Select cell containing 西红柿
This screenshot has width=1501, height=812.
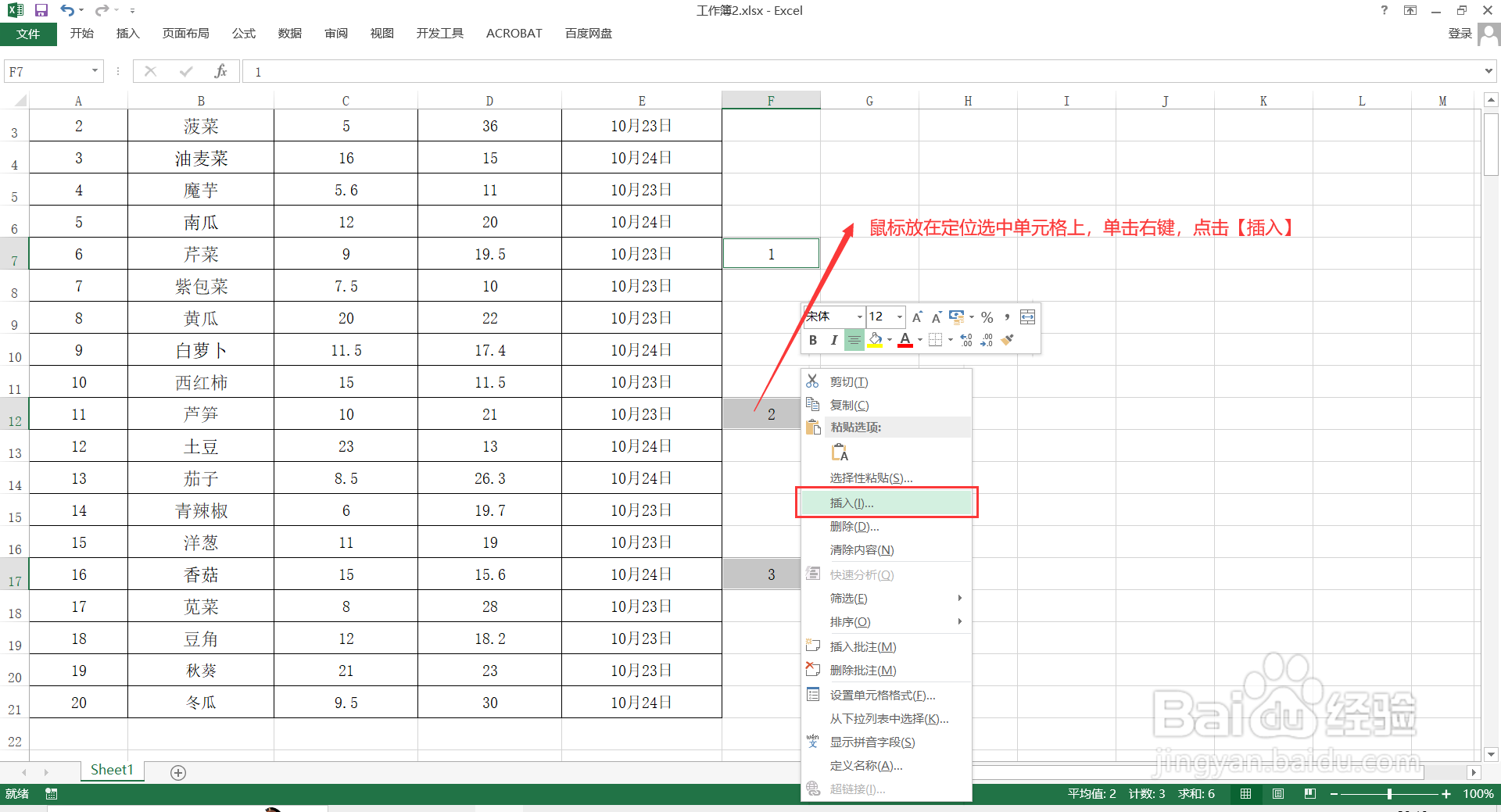(x=201, y=382)
